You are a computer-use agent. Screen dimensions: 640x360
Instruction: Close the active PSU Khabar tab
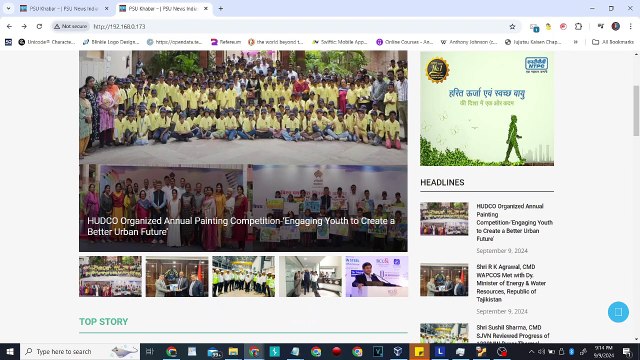click(206, 9)
